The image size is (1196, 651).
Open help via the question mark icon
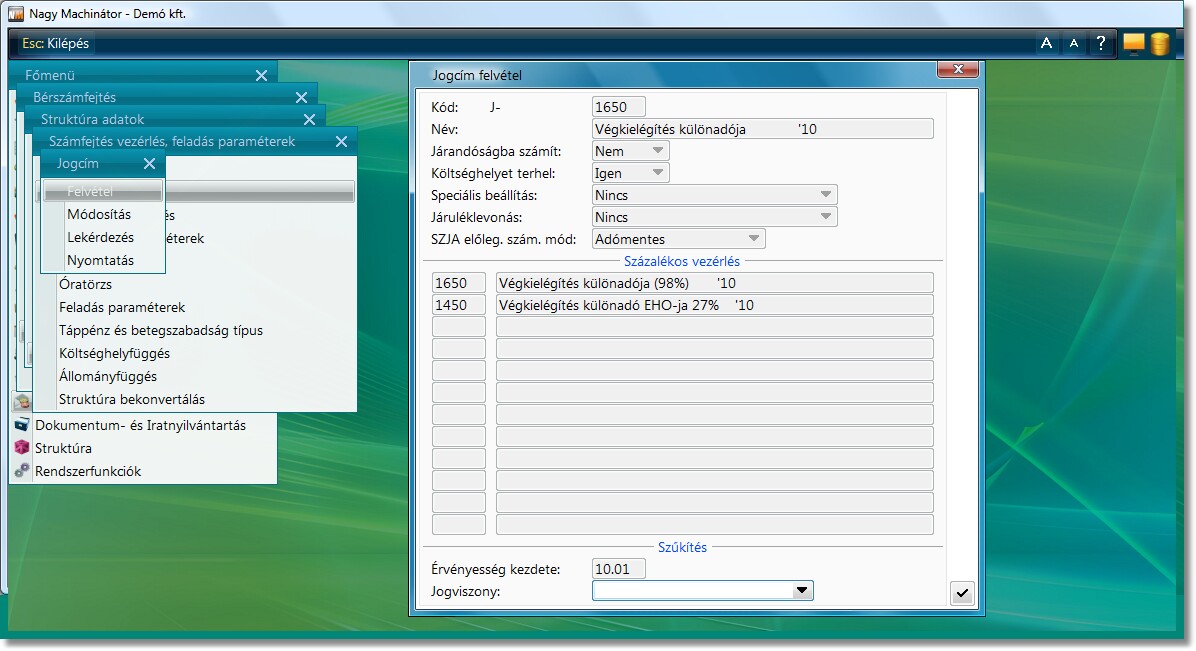tap(1101, 43)
